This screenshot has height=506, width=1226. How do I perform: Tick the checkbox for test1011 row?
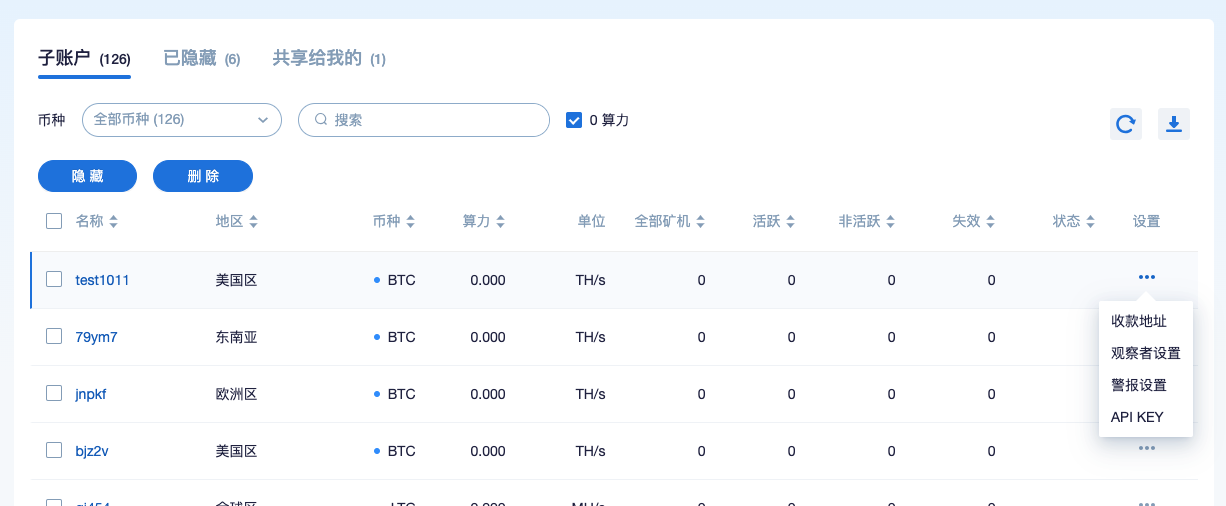[54, 279]
